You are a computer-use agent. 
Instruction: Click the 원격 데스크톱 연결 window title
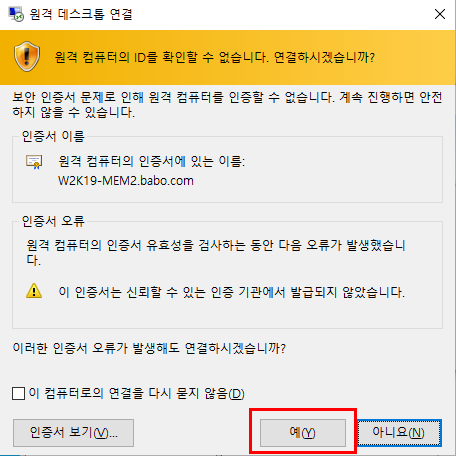(81, 14)
